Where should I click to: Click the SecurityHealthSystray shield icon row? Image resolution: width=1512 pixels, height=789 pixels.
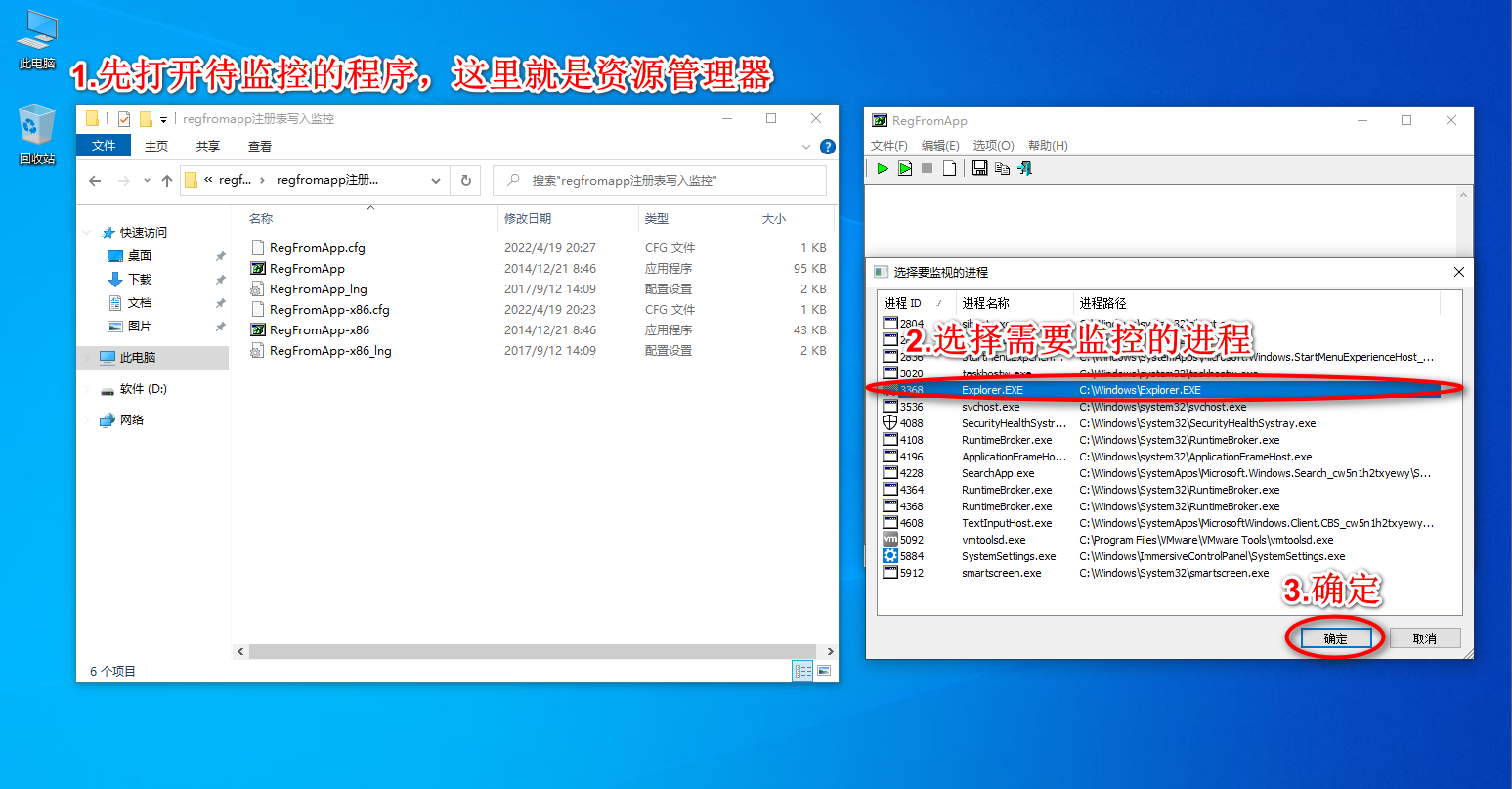[x=1160, y=423]
